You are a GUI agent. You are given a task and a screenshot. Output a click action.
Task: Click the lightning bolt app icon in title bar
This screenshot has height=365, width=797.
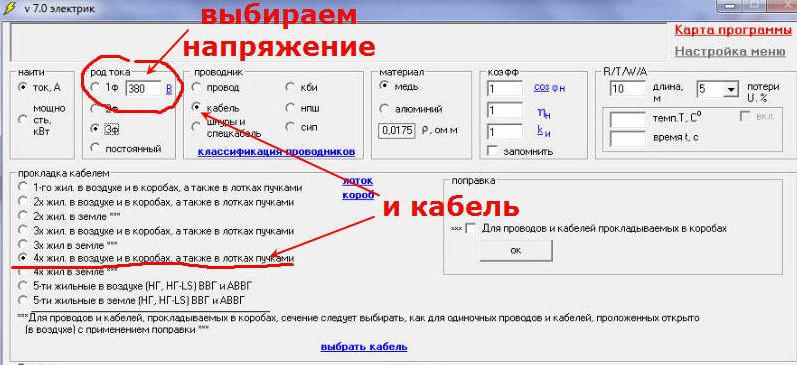coord(9,8)
